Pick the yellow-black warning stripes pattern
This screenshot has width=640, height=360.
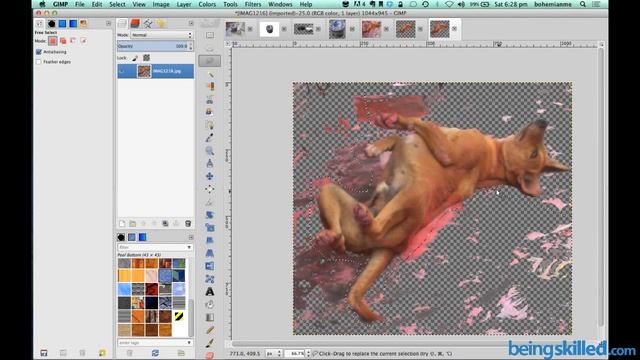click(179, 316)
